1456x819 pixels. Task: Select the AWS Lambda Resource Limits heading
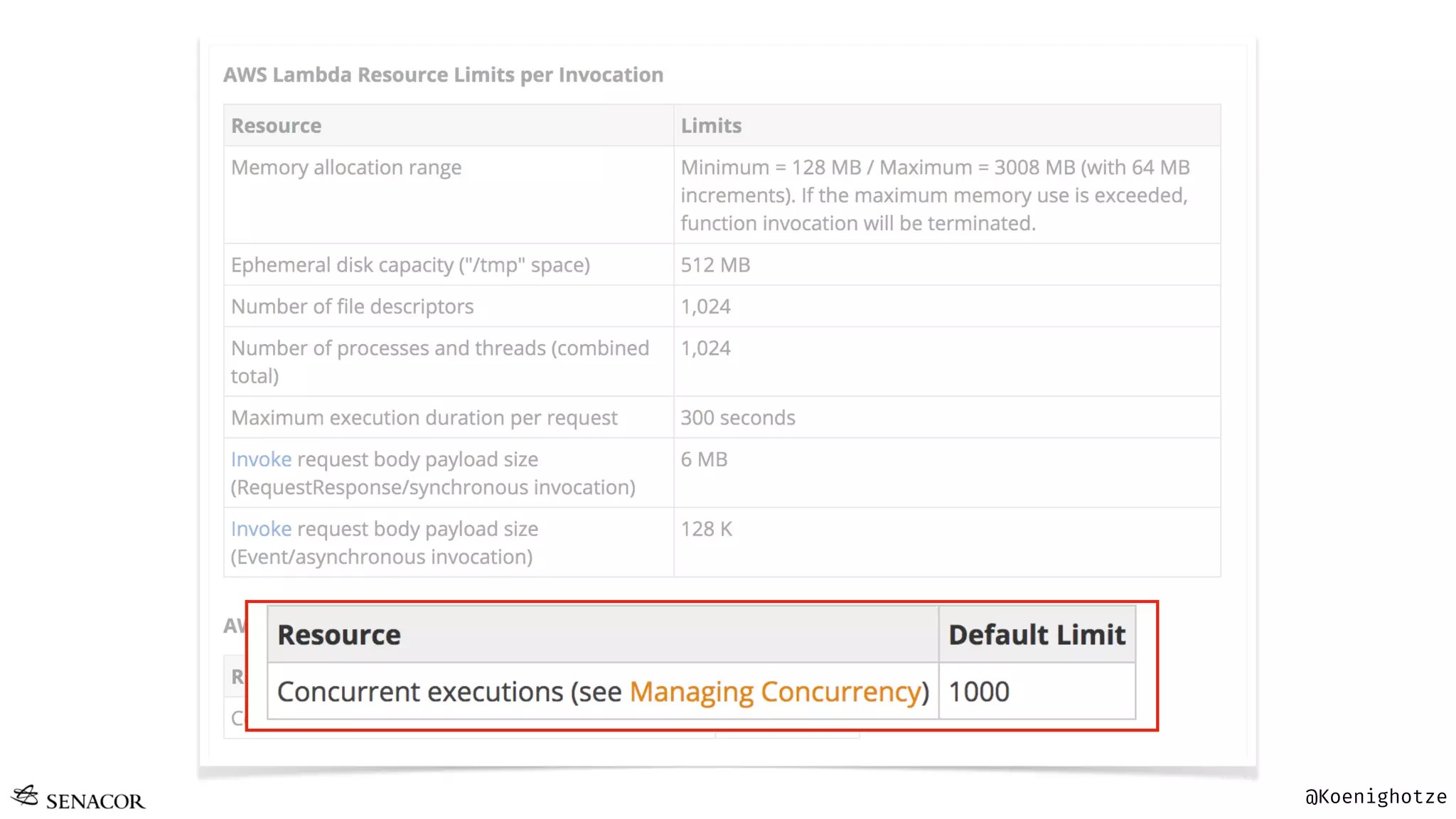443,75
